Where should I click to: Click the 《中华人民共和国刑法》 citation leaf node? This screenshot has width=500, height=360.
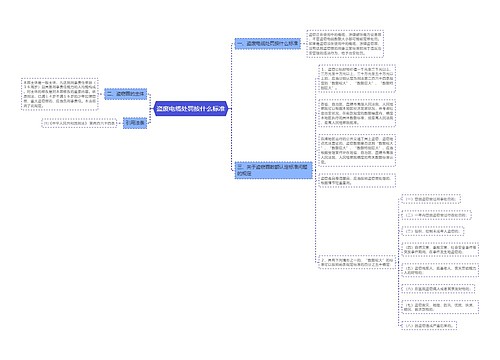click(x=79, y=123)
